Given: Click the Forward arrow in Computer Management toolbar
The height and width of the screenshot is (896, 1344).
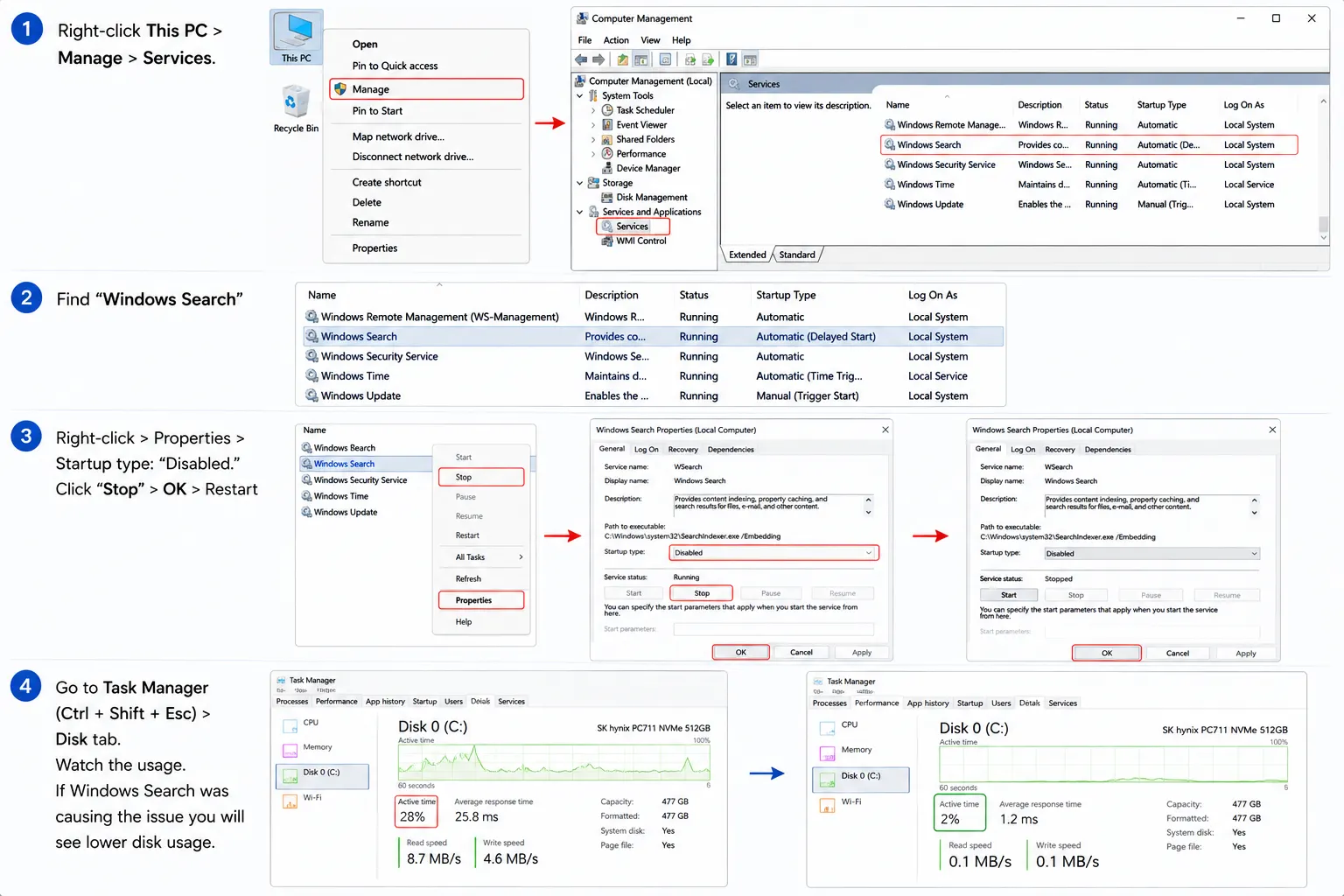Looking at the screenshot, I should pyautogui.click(x=598, y=59).
